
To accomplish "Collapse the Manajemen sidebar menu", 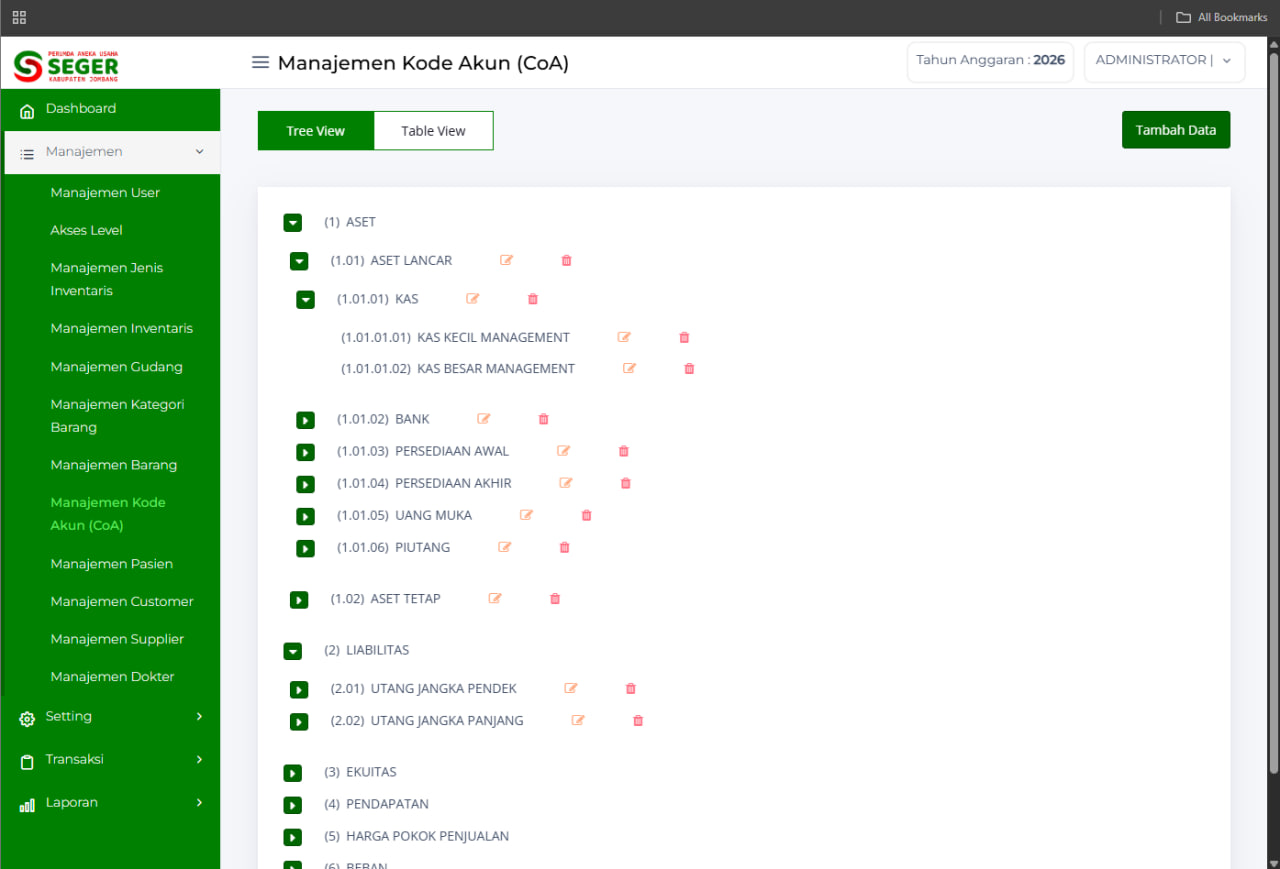I will (112, 152).
